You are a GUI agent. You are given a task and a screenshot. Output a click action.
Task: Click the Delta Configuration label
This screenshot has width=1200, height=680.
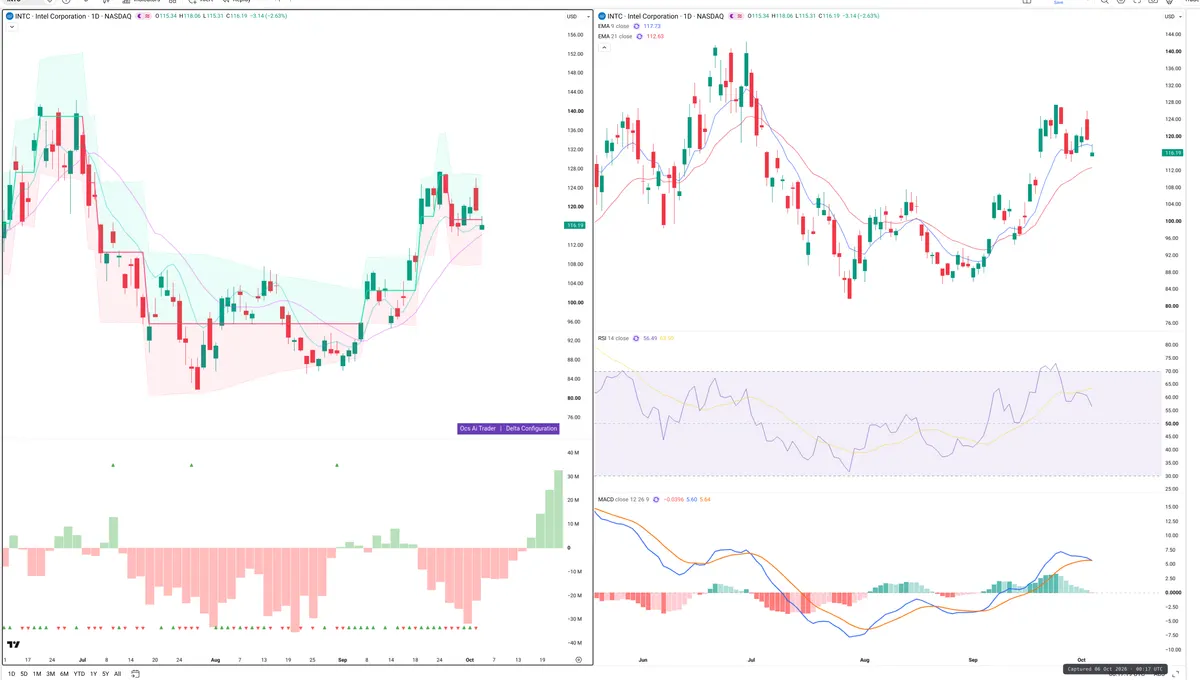pyautogui.click(x=532, y=428)
